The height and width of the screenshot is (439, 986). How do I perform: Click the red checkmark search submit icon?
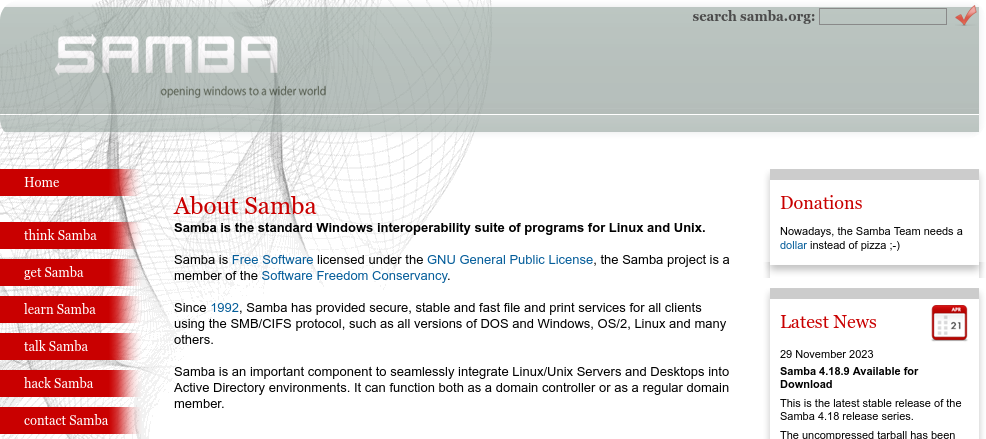[x=965, y=16]
